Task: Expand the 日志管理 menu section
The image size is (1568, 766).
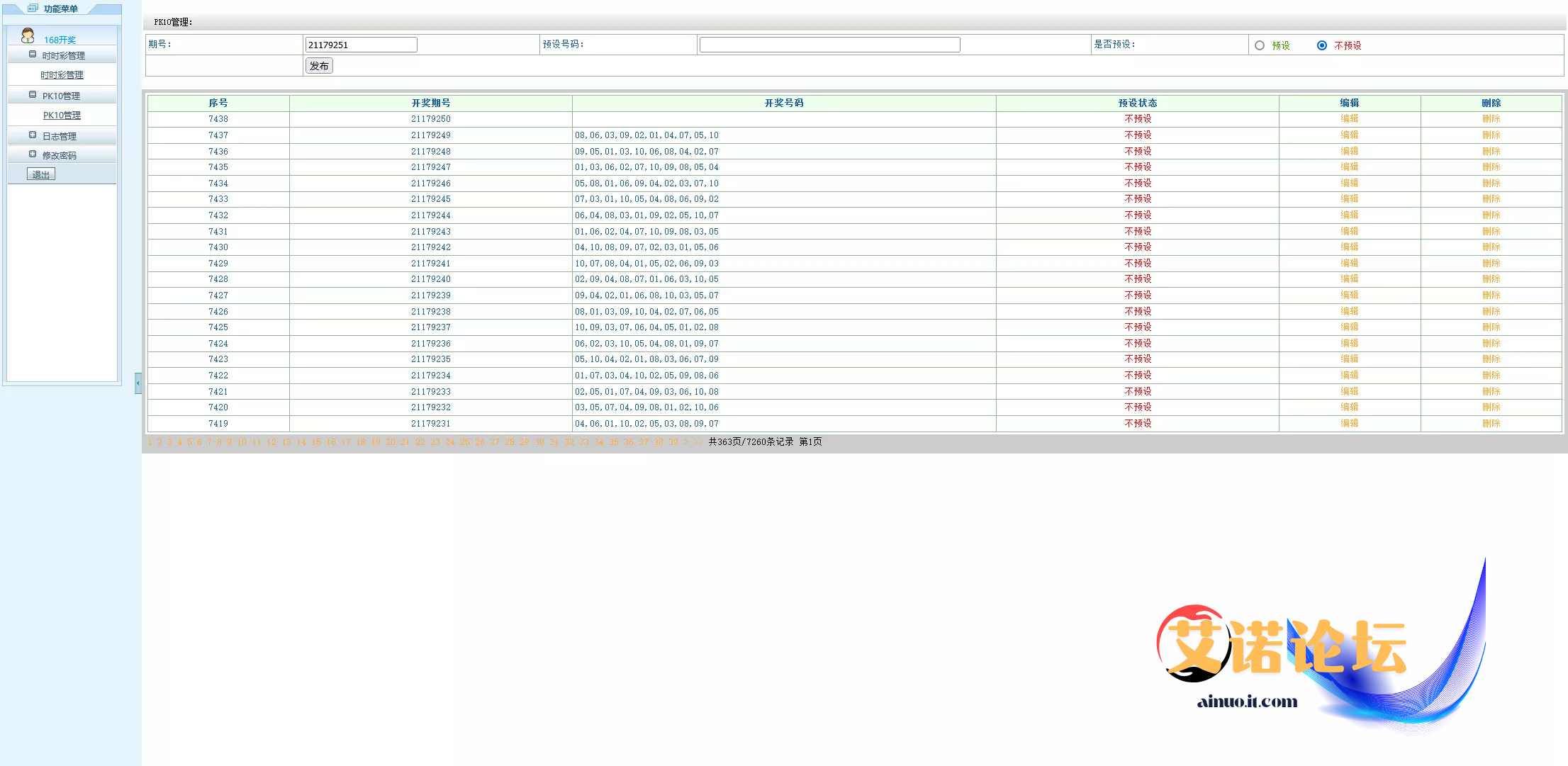Action: point(33,135)
